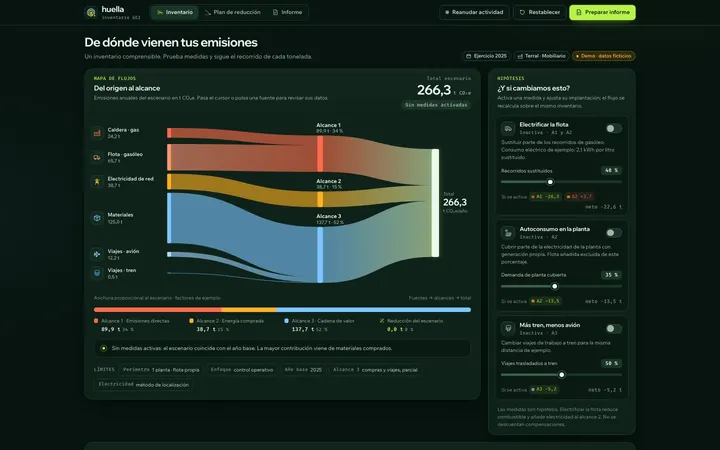Select the Viajes · tren train icon

coord(97,273)
